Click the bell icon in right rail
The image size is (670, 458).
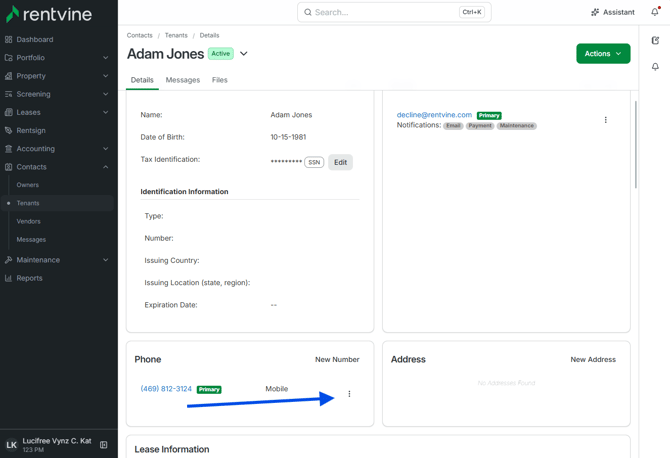click(655, 67)
